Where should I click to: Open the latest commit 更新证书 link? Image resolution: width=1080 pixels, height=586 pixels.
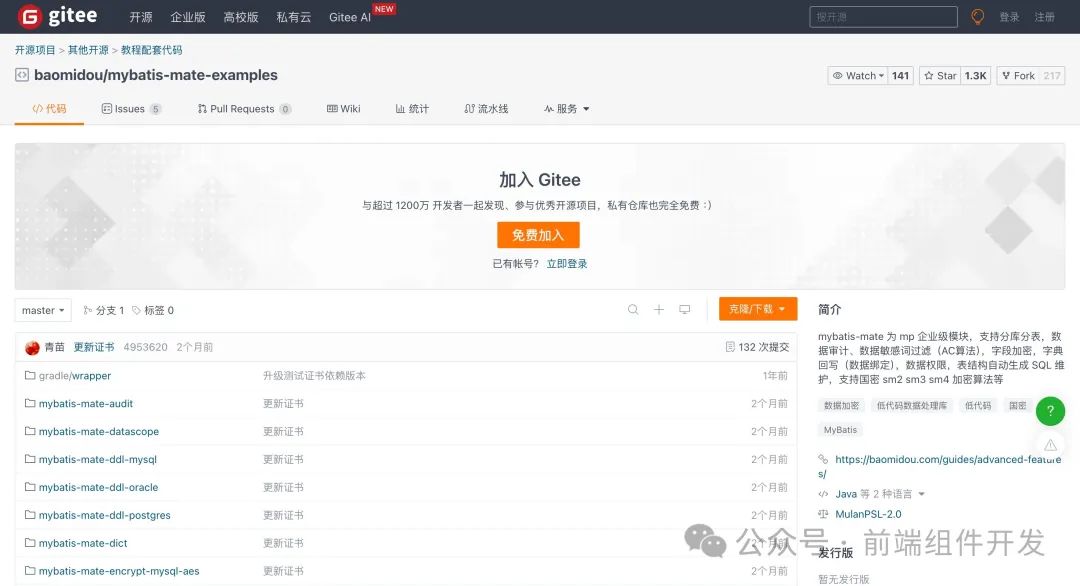tap(94, 347)
